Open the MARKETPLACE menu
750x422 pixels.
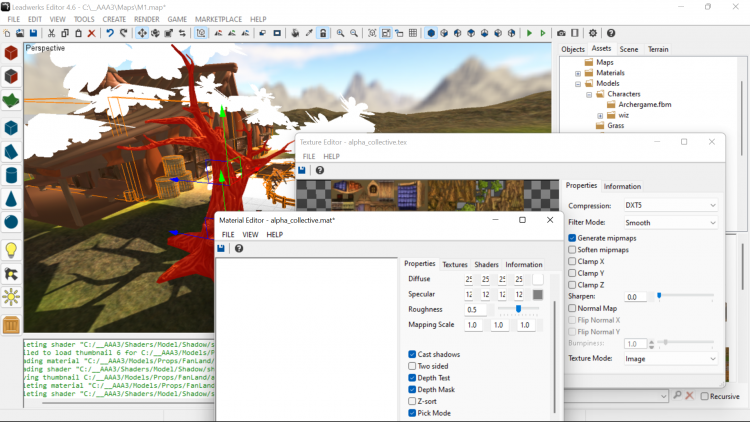(x=218, y=19)
